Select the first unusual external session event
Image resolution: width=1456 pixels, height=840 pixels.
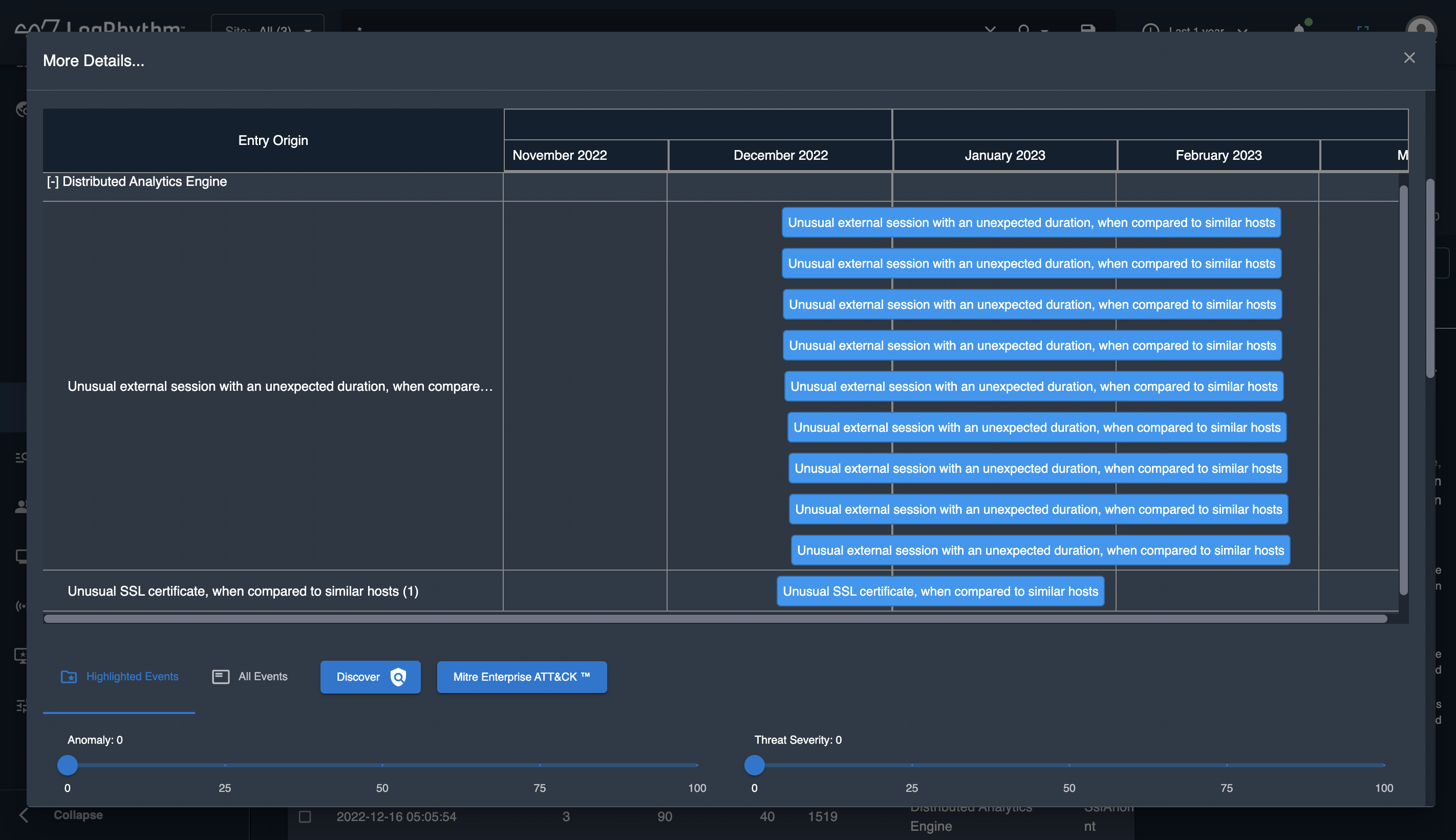1031,223
